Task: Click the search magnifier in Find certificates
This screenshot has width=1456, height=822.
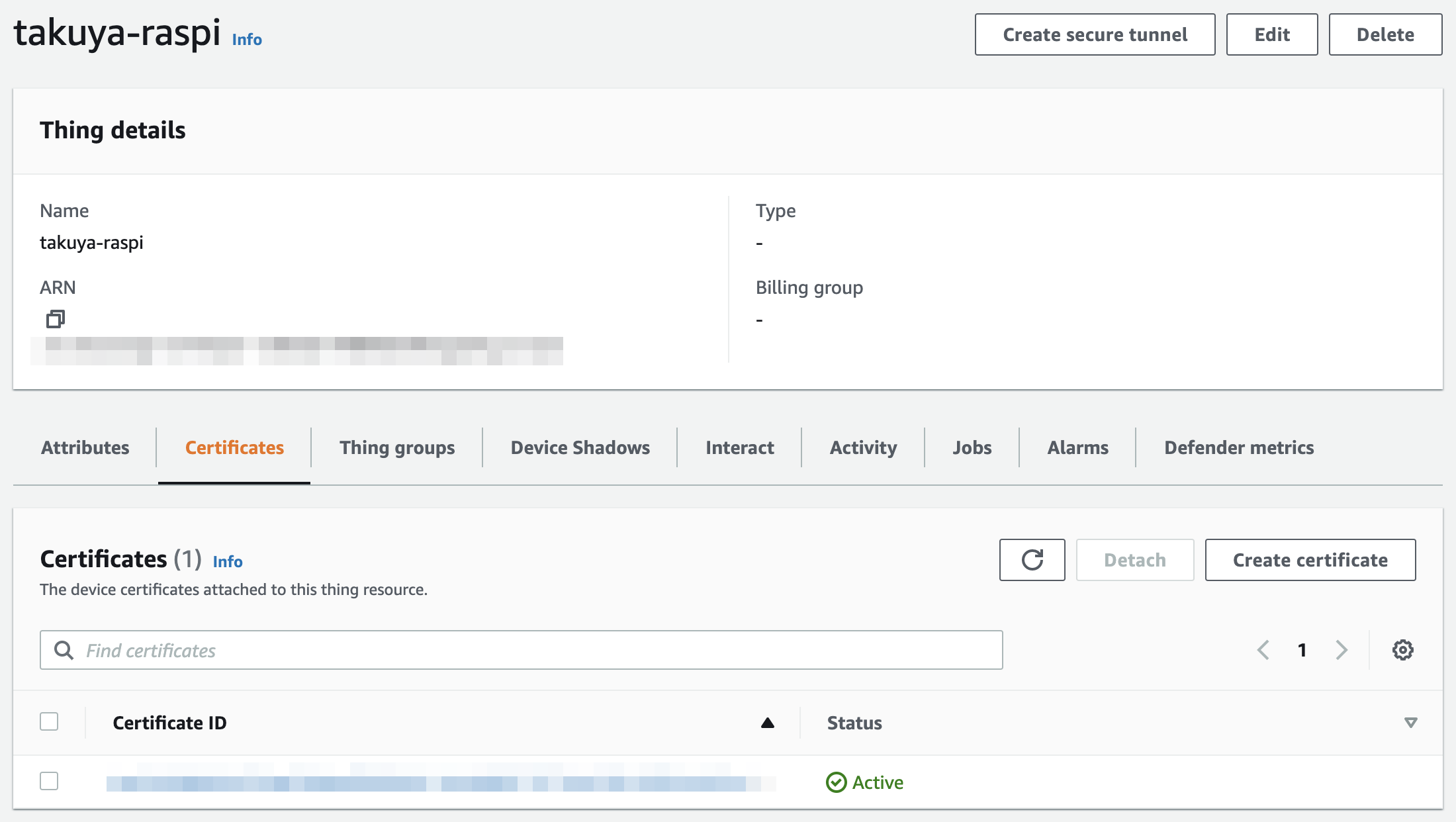Action: 64,650
